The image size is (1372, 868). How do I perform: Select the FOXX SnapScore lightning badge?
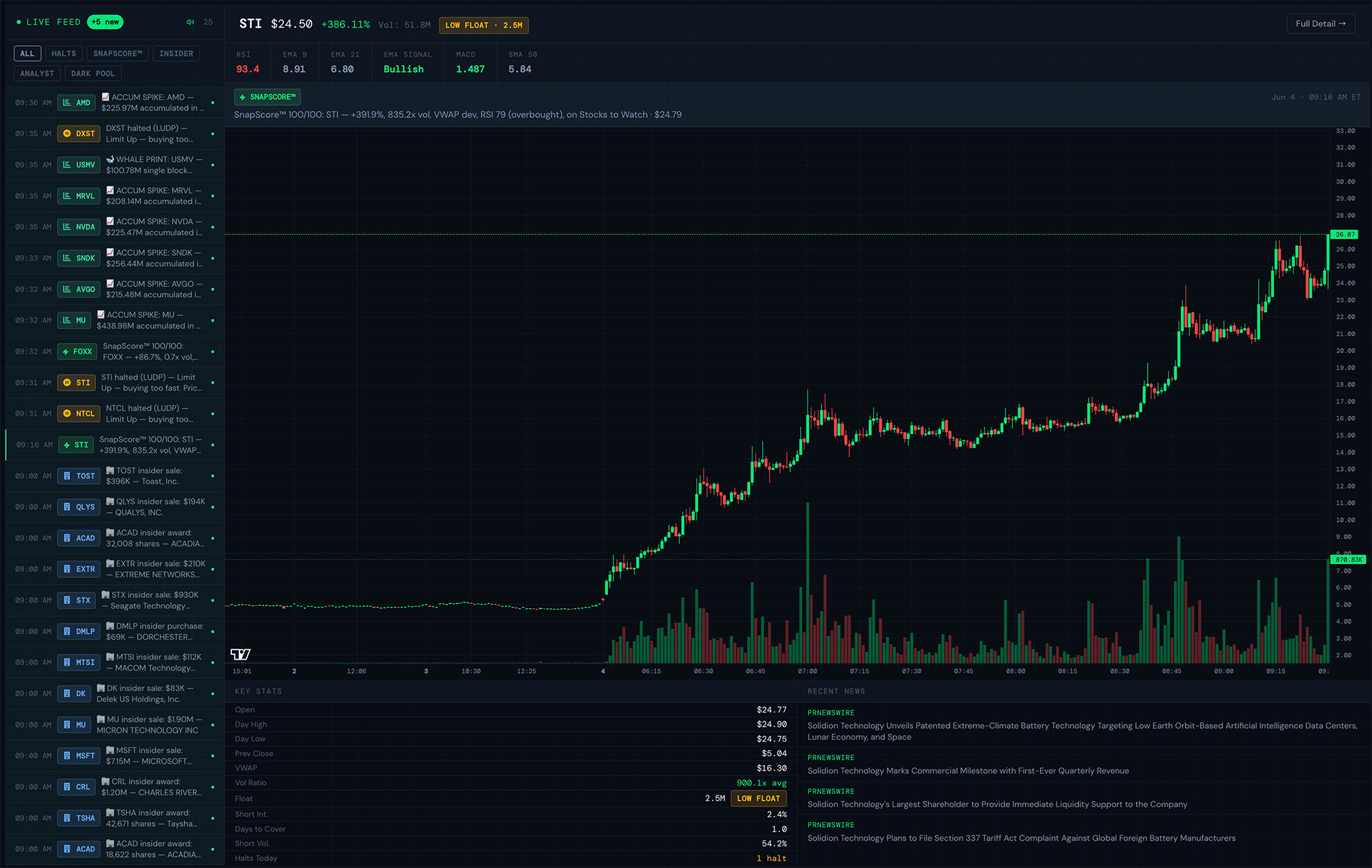(x=78, y=352)
